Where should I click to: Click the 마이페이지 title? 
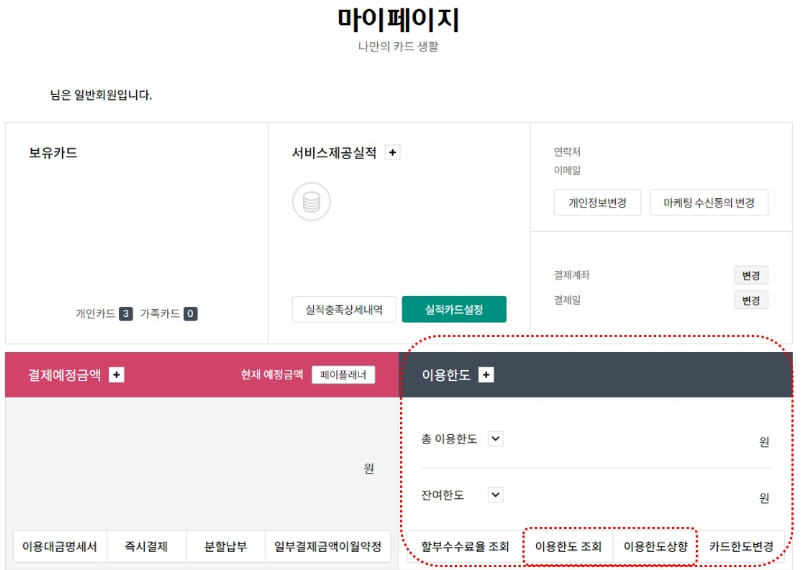[x=398, y=20]
